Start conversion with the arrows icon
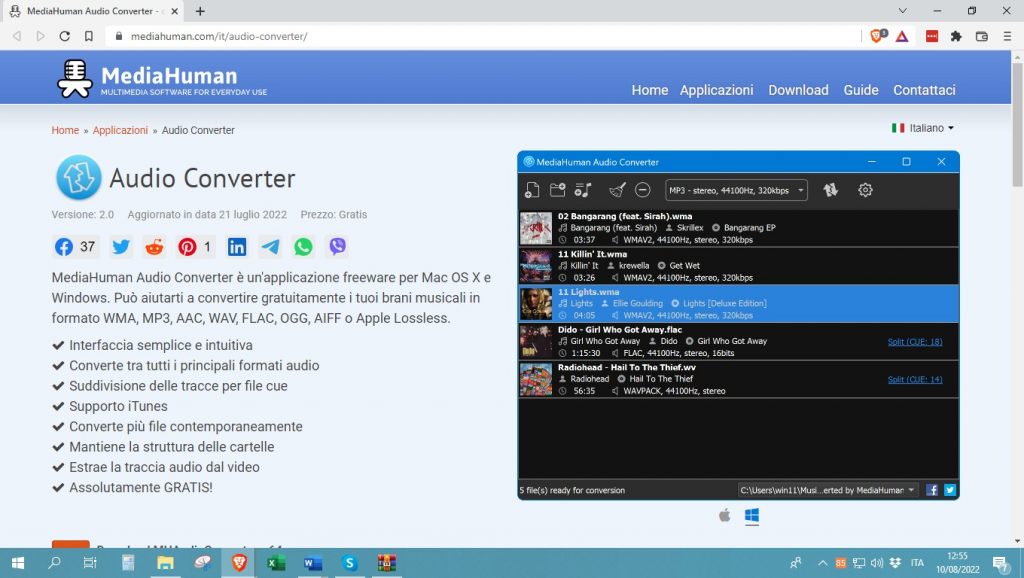 [x=831, y=189]
